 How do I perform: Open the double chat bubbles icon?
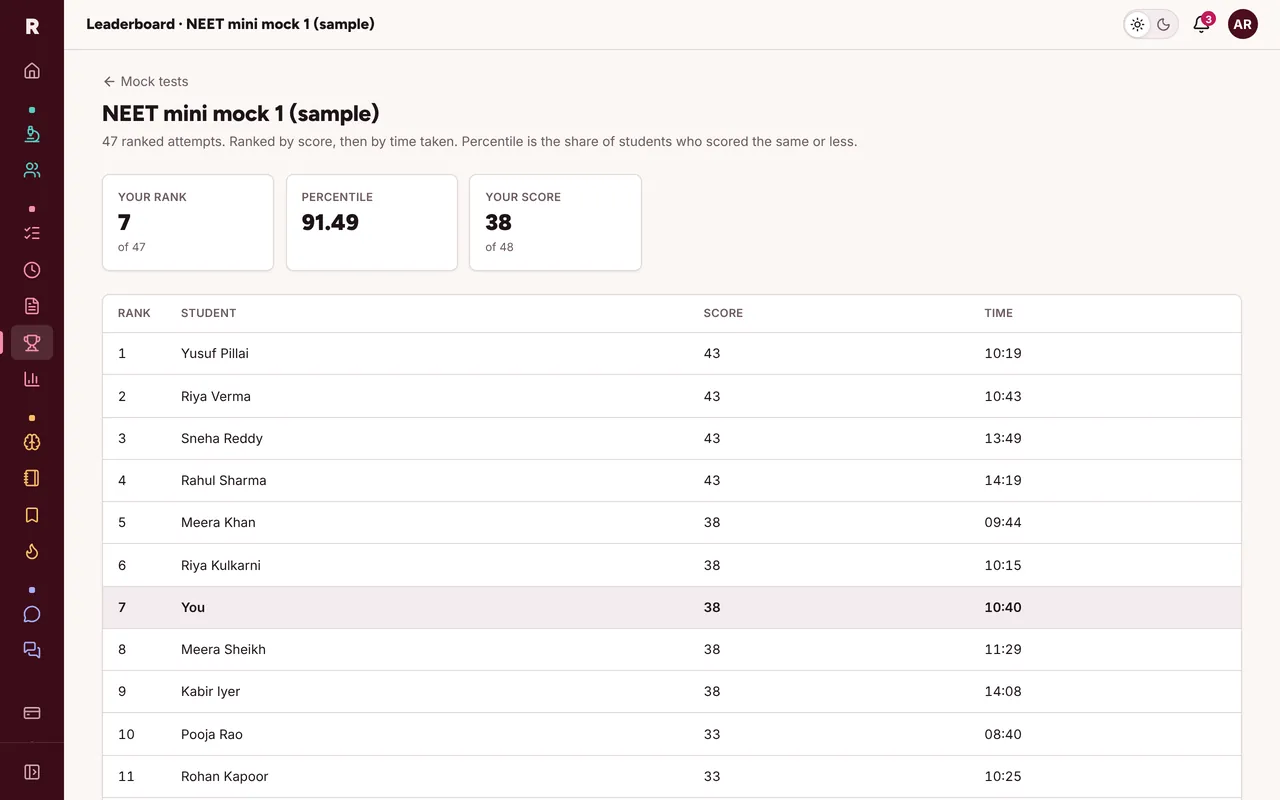coord(32,650)
